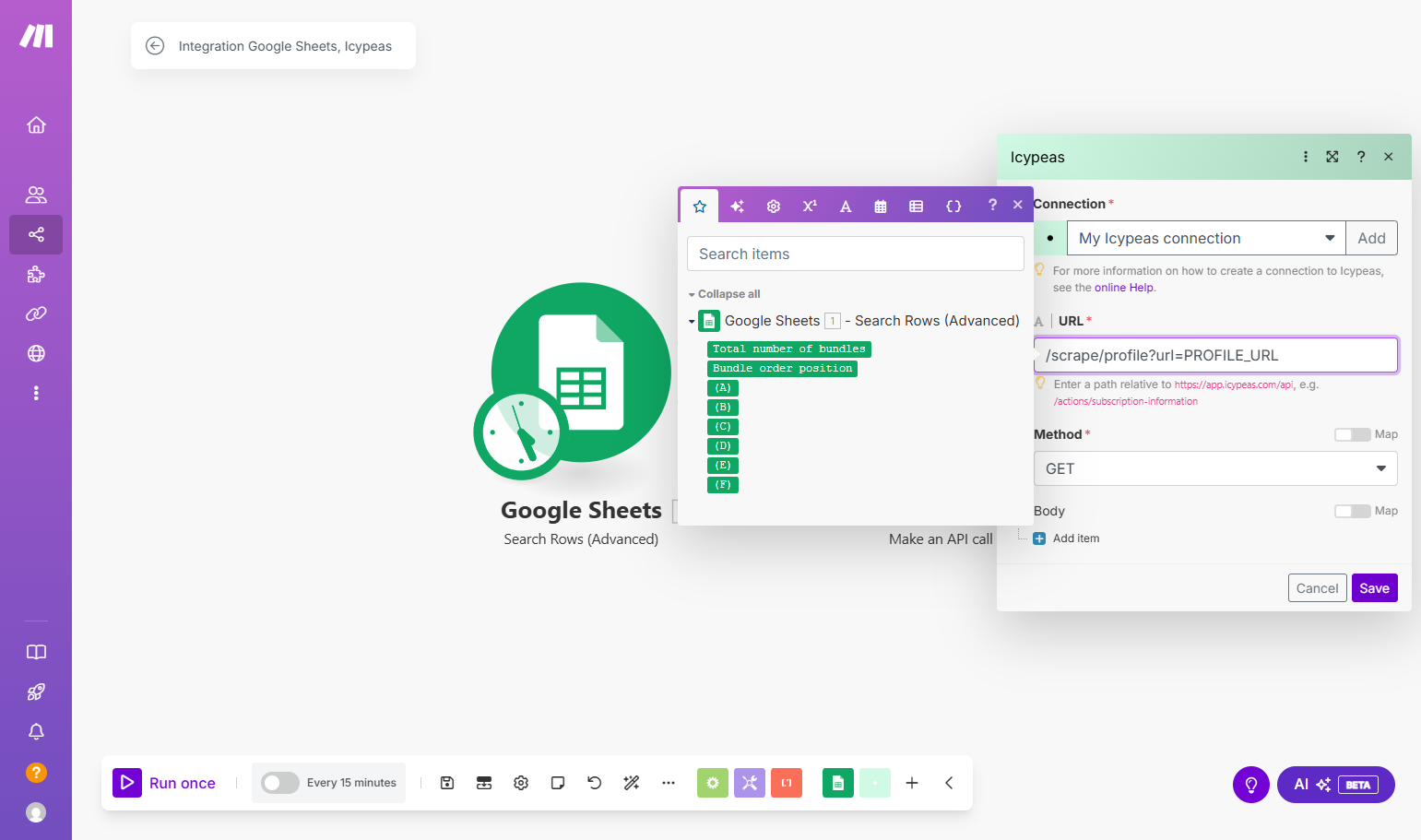
Task: Toggle the scheduling switch for Every 15 minutes
Action: click(279, 783)
